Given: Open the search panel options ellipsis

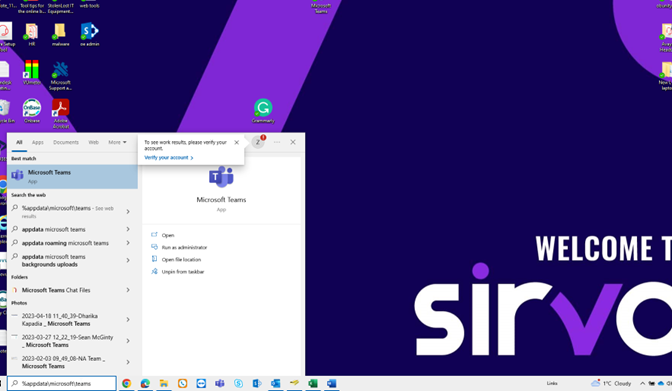Looking at the screenshot, I should pos(277,142).
